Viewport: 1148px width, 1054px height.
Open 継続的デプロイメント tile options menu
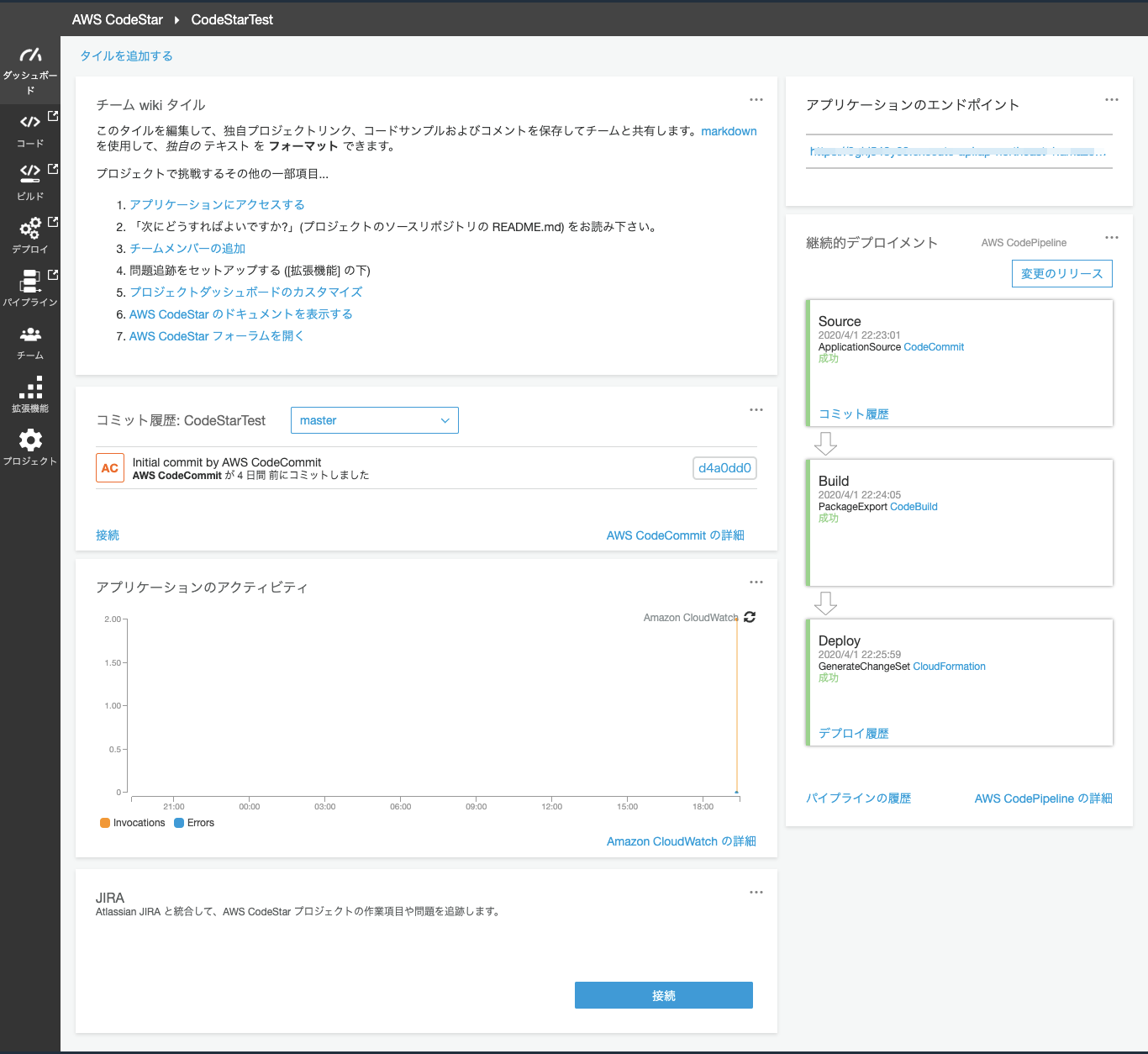coord(1112,237)
